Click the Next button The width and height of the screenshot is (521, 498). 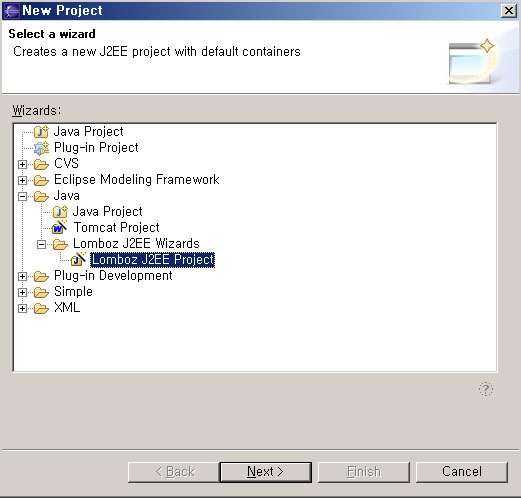click(x=265, y=472)
